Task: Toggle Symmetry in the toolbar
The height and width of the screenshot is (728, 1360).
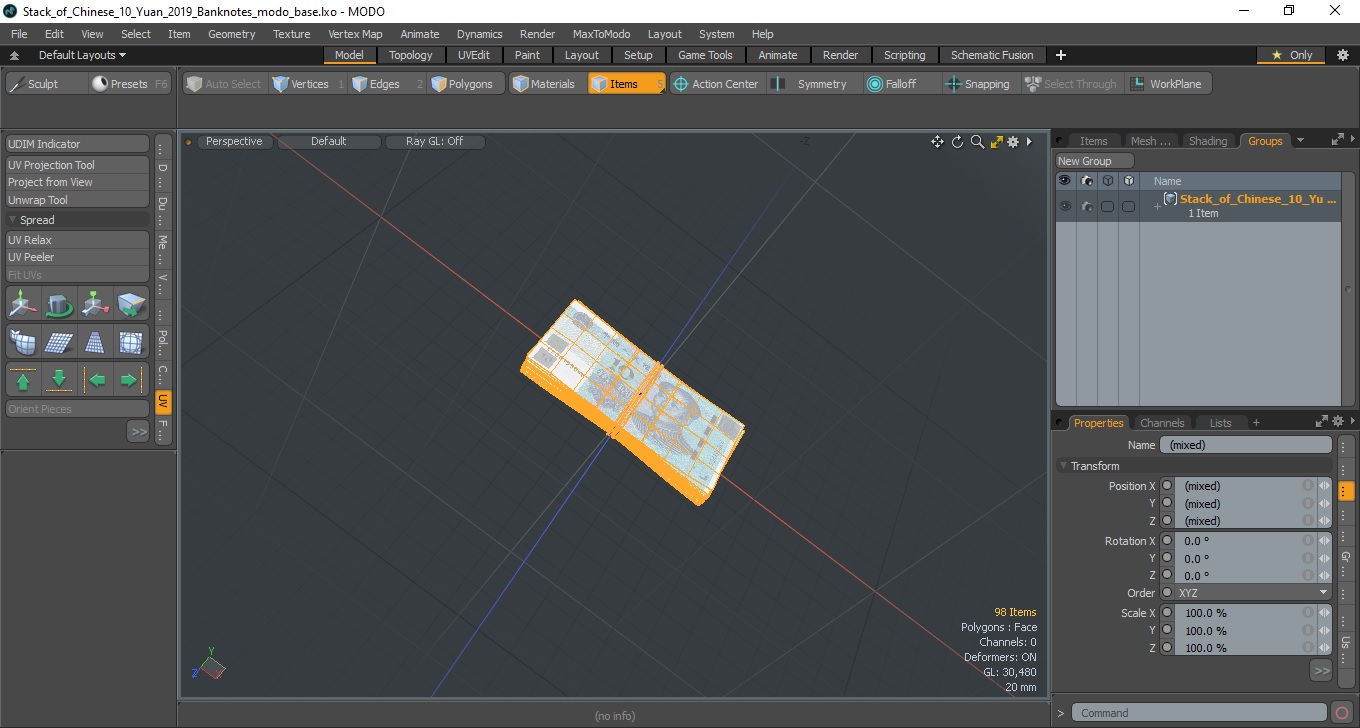Action: click(811, 84)
